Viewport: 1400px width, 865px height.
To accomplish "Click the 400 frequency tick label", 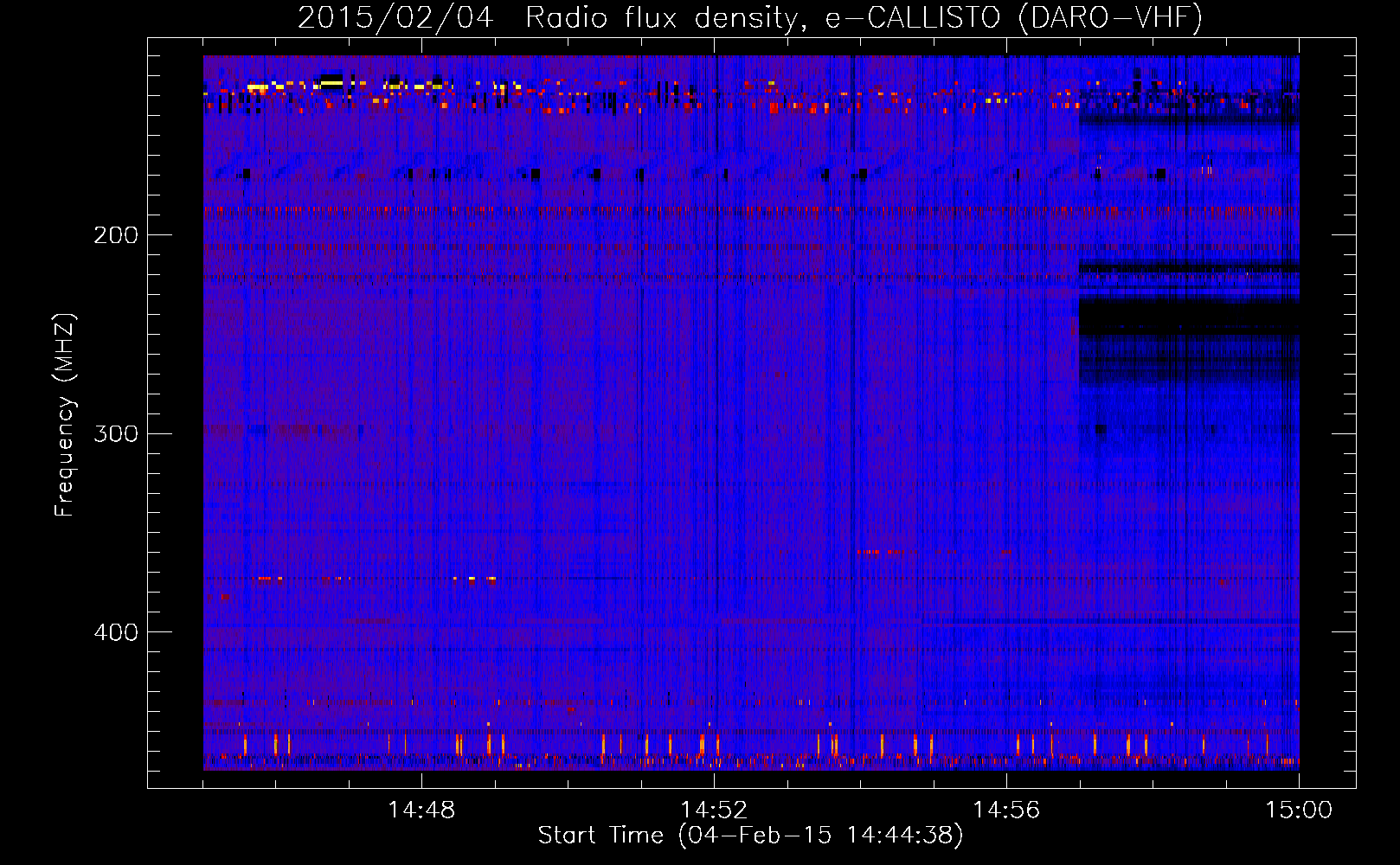I will [x=115, y=632].
